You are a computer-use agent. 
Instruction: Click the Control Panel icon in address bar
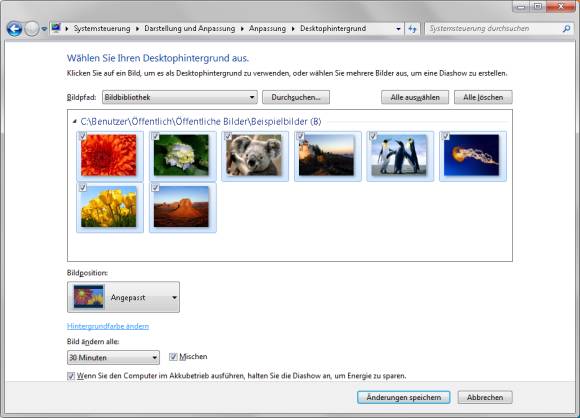(x=56, y=28)
